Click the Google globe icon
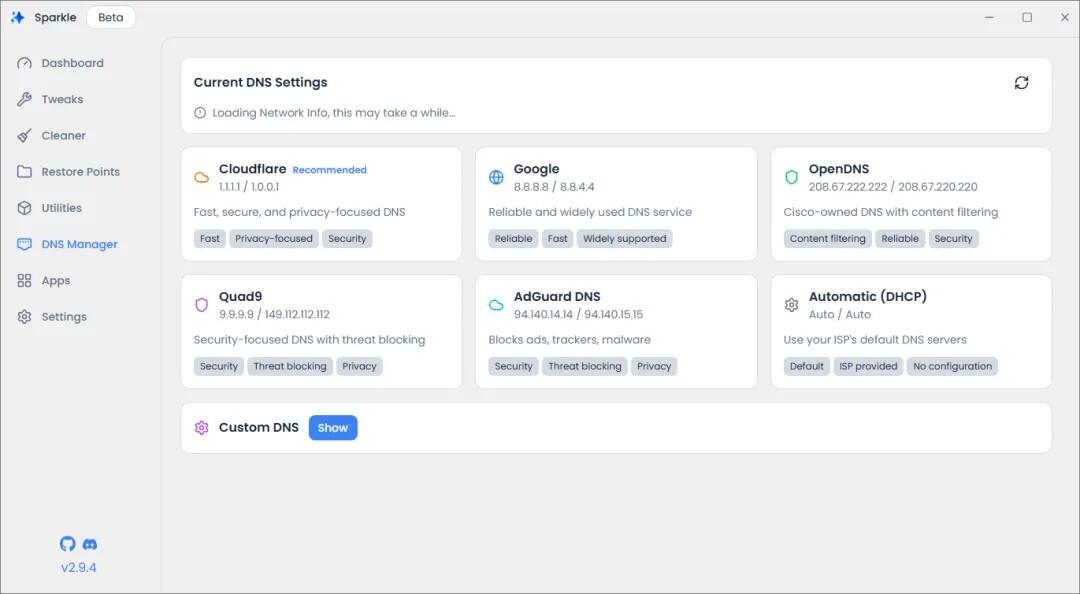Image resolution: width=1080 pixels, height=594 pixels. 496,177
